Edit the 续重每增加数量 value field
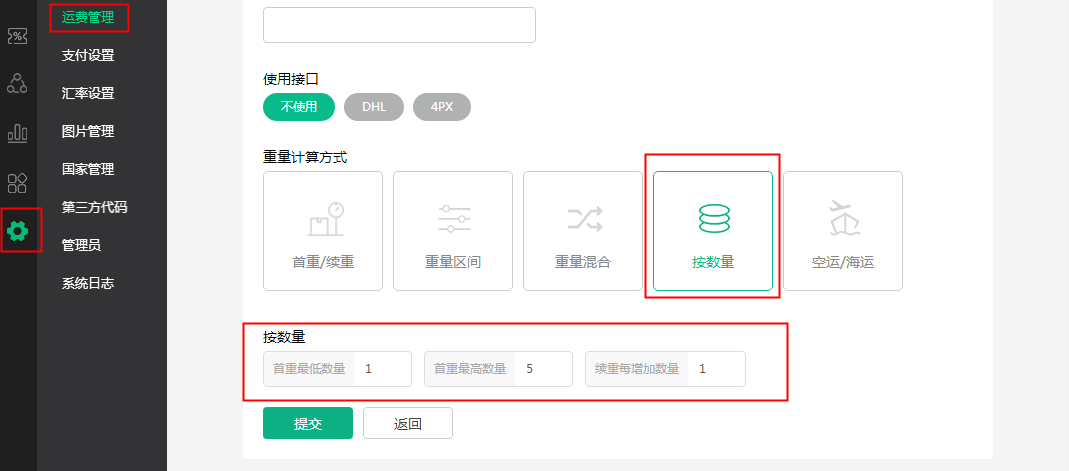Viewport: 1069px width, 471px height. (717, 369)
